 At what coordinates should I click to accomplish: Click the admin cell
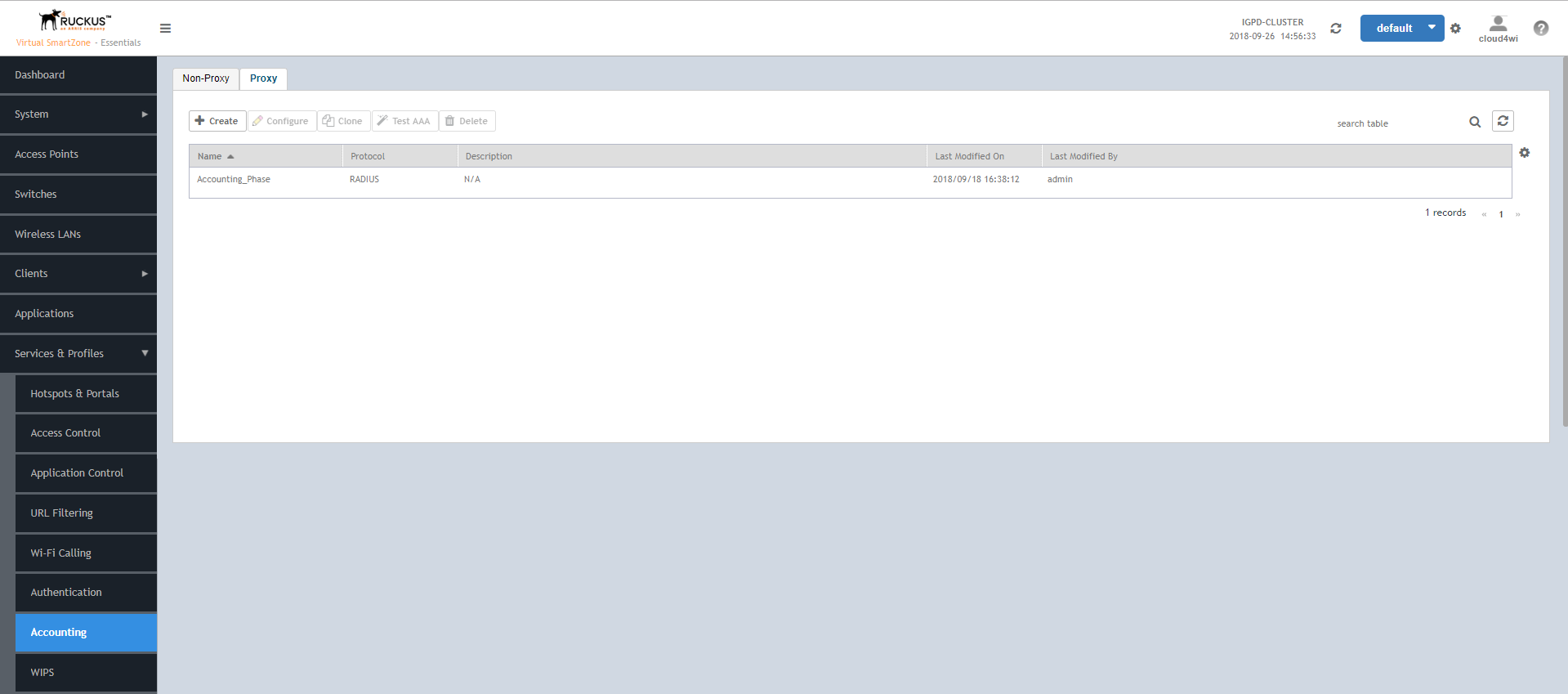[x=1060, y=180]
